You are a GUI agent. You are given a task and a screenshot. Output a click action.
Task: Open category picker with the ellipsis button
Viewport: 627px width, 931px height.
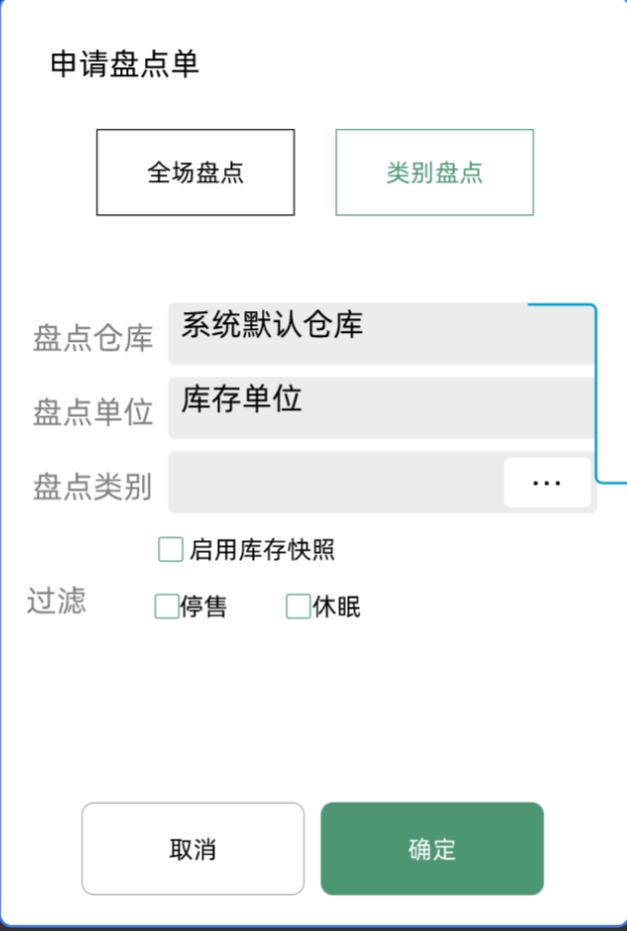tap(547, 482)
